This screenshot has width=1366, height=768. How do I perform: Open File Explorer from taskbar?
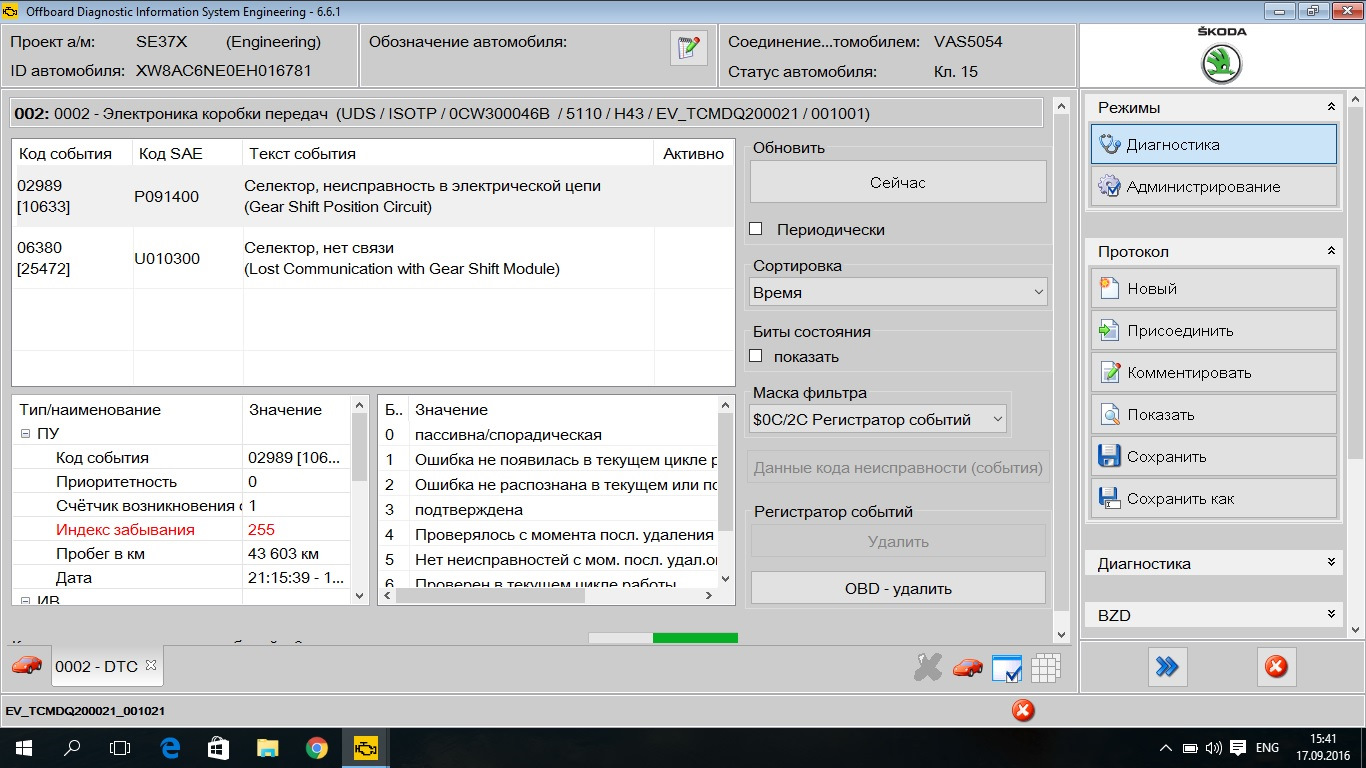point(267,748)
